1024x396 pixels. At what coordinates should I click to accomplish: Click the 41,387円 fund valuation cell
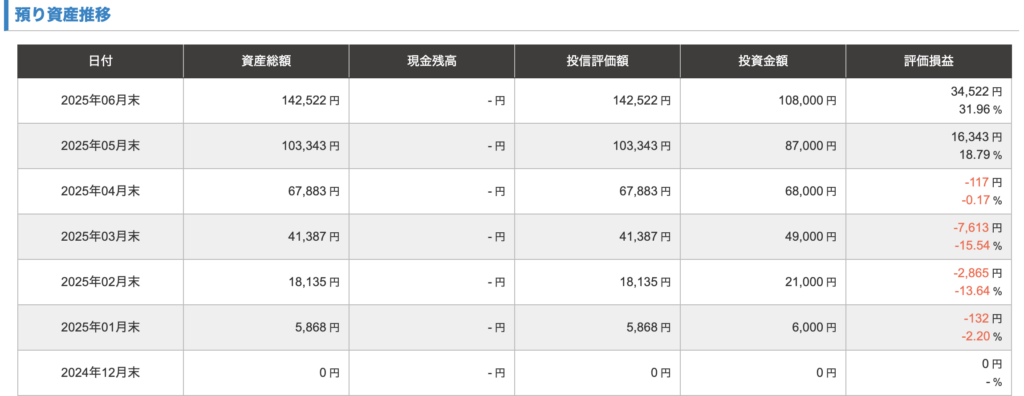point(597,237)
